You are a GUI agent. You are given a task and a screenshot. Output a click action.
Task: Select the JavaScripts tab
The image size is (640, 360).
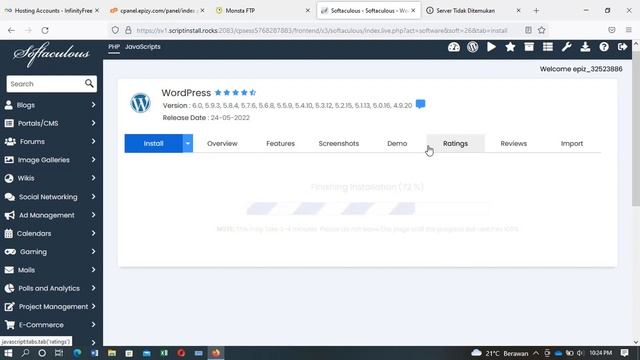pos(142,47)
